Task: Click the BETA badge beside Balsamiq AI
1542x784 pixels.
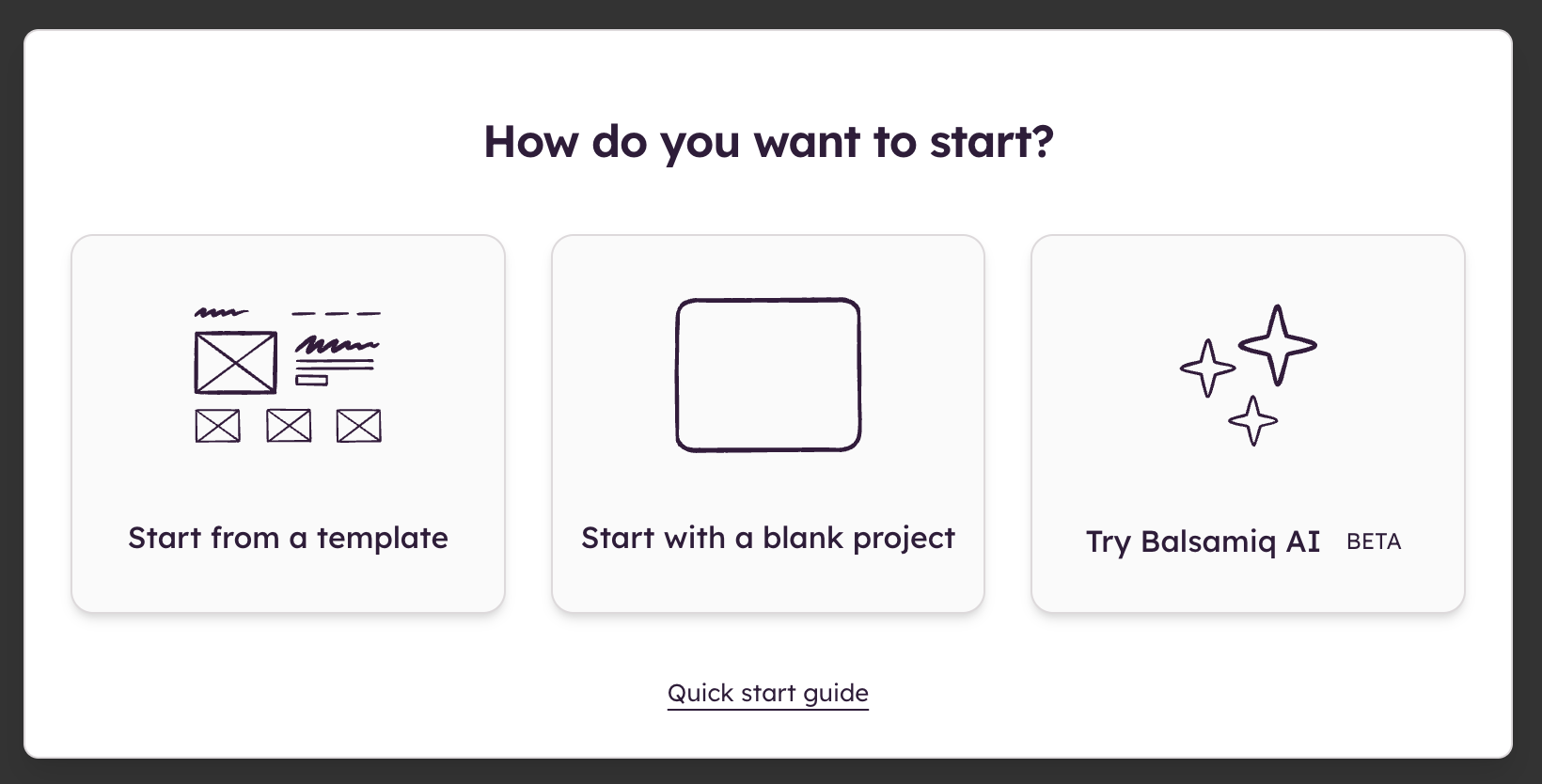Action: 1374,541
